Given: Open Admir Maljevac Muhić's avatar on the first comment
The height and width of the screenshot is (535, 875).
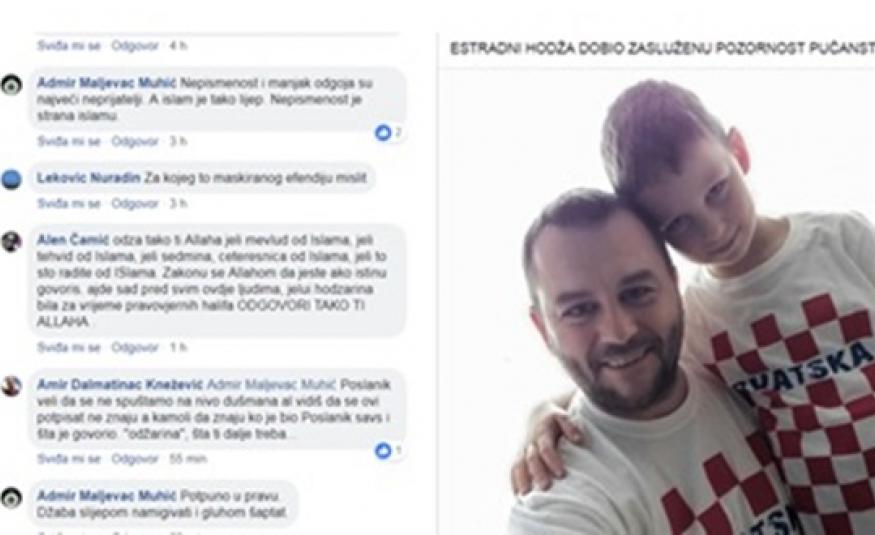Looking at the screenshot, I should click(11, 85).
